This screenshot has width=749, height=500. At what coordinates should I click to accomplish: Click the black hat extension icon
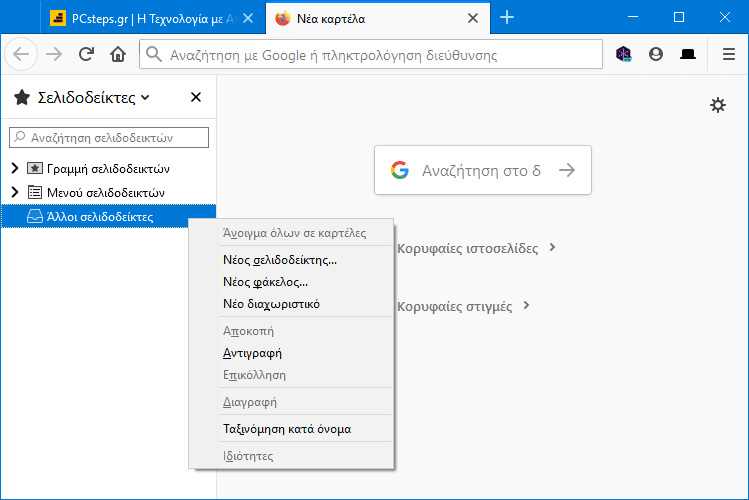pos(688,54)
